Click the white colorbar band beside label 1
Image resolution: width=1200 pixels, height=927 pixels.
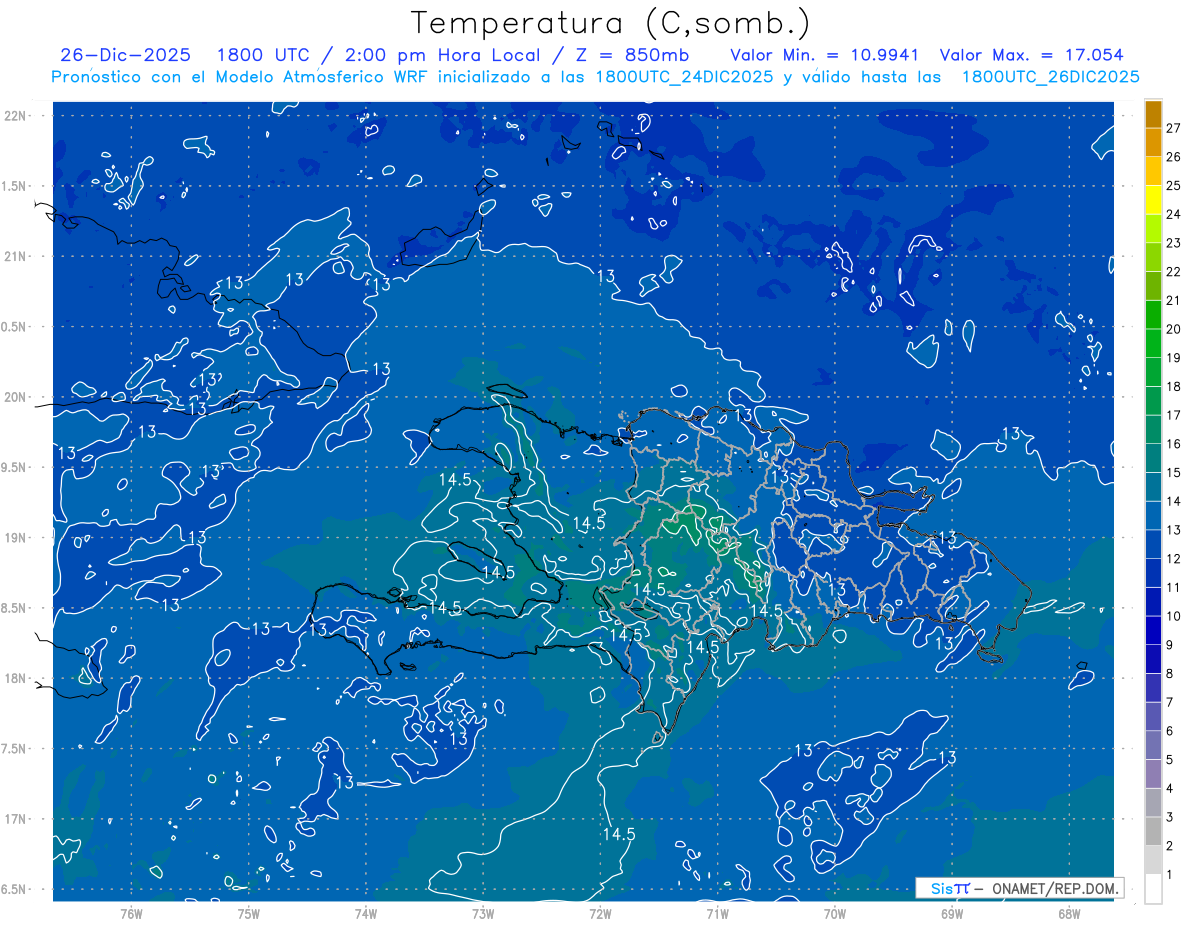tap(1153, 888)
